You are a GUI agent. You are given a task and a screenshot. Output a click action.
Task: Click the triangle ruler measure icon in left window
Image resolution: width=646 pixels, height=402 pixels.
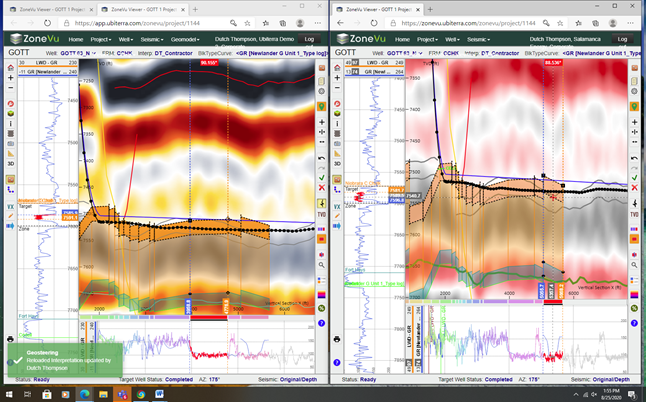coord(11,153)
